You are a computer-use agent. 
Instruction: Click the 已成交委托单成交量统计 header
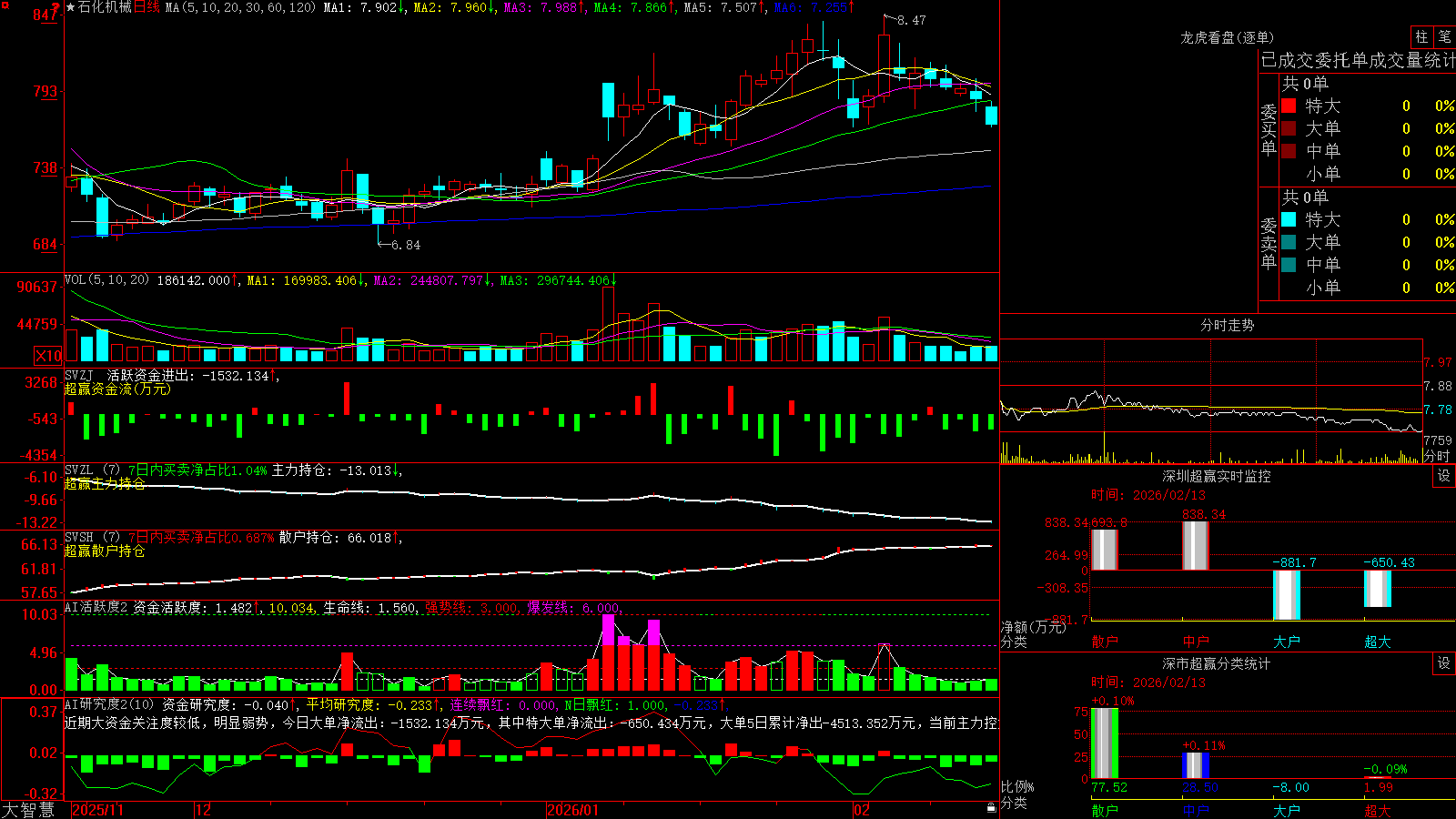(1358, 60)
